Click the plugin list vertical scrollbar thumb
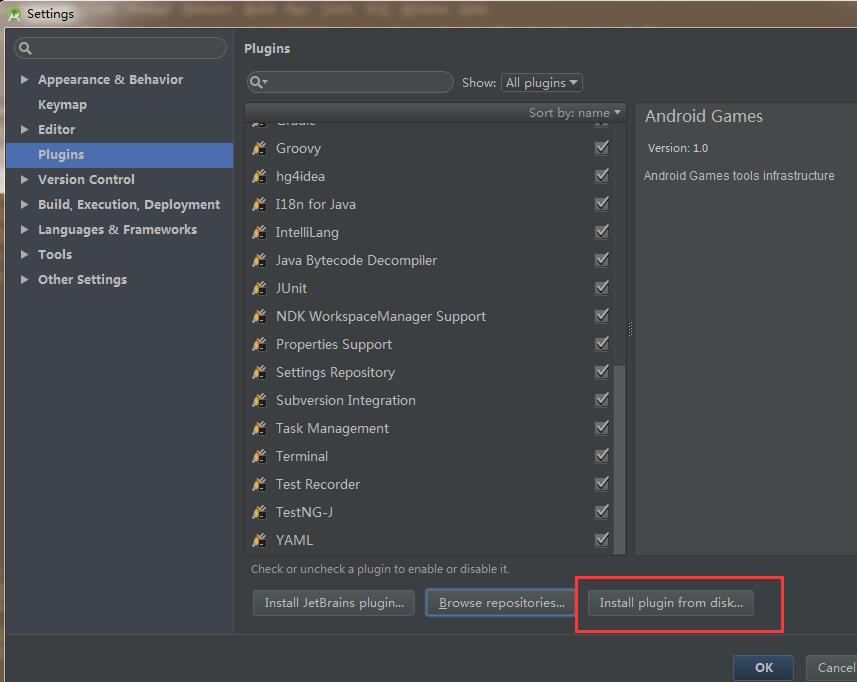 (619, 460)
